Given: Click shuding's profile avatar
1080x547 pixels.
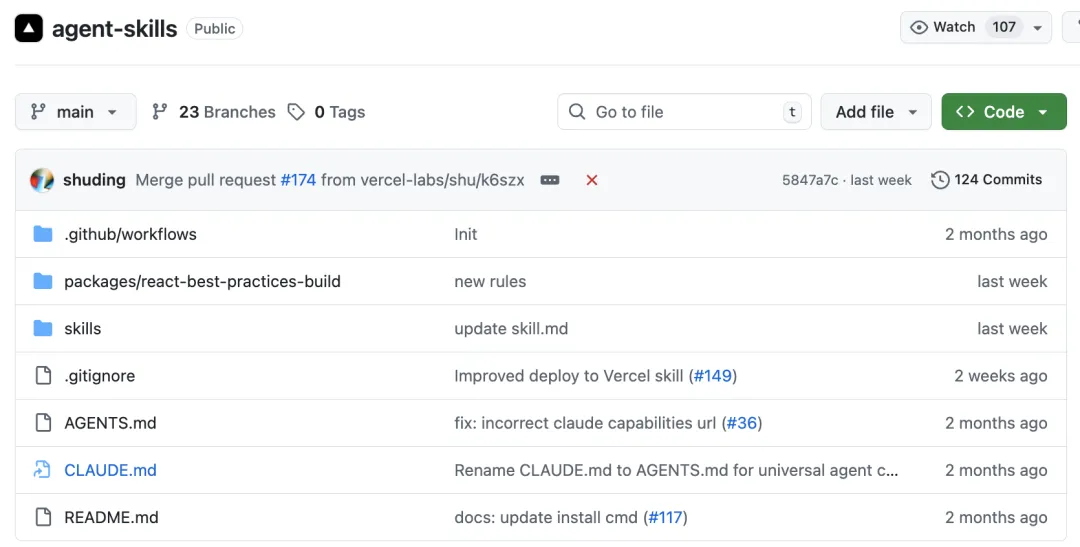Looking at the screenshot, I should tap(42, 180).
